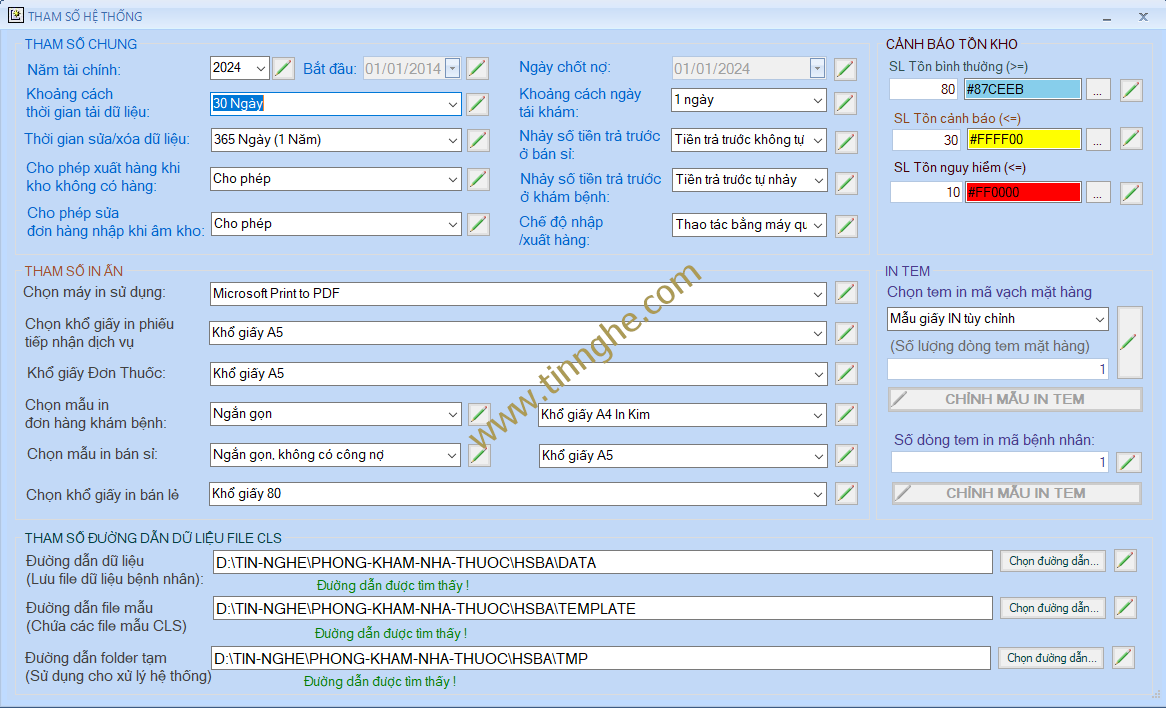
Task: Click the HSBA\TEMPLATE path text field
Action: pyautogui.click(x=602, y=608)
